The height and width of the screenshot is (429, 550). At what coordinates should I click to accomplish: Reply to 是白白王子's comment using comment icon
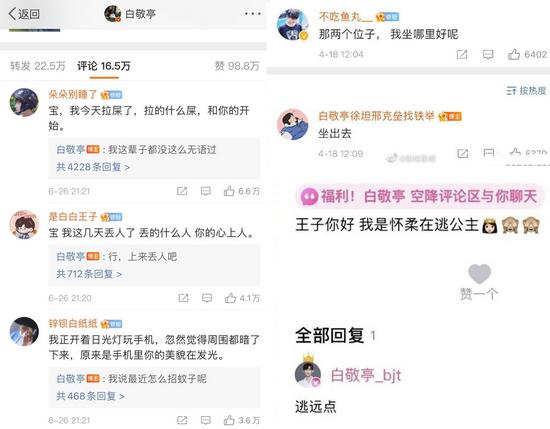click(207, 298)
